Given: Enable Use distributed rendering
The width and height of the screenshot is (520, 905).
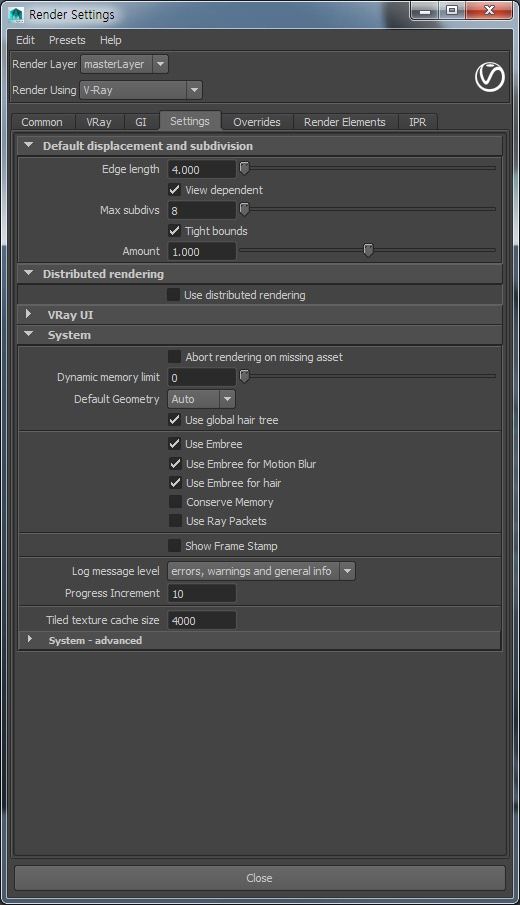Looking at the screenshot, I should click(x=173, y=294).
